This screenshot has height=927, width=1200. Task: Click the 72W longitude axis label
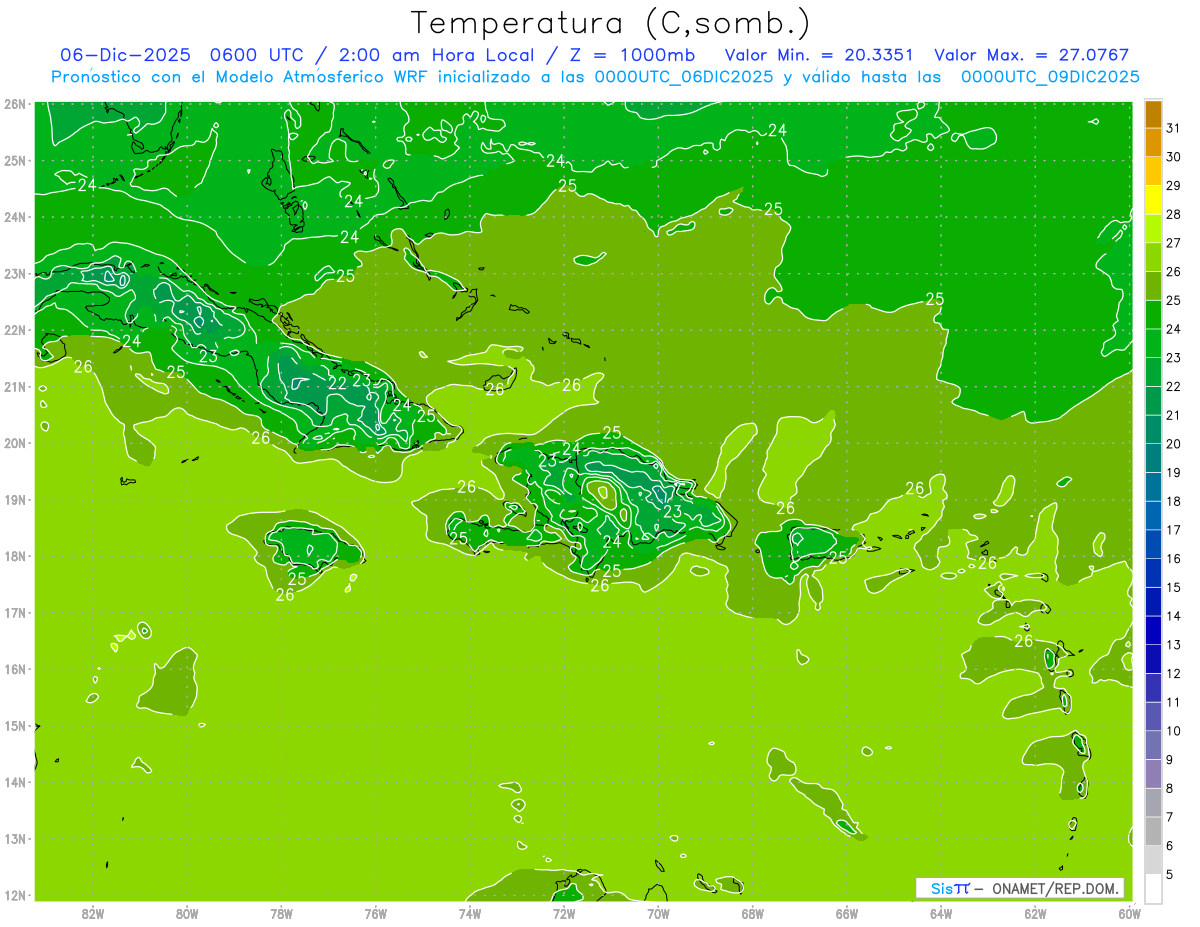pyautogui.click(x=564, y=913)
